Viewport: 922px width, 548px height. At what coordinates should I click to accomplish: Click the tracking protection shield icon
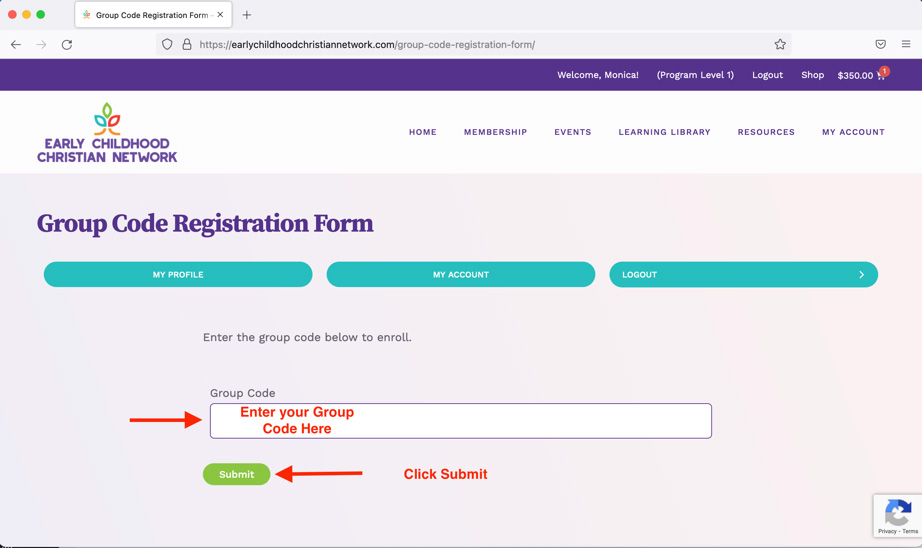167,44
